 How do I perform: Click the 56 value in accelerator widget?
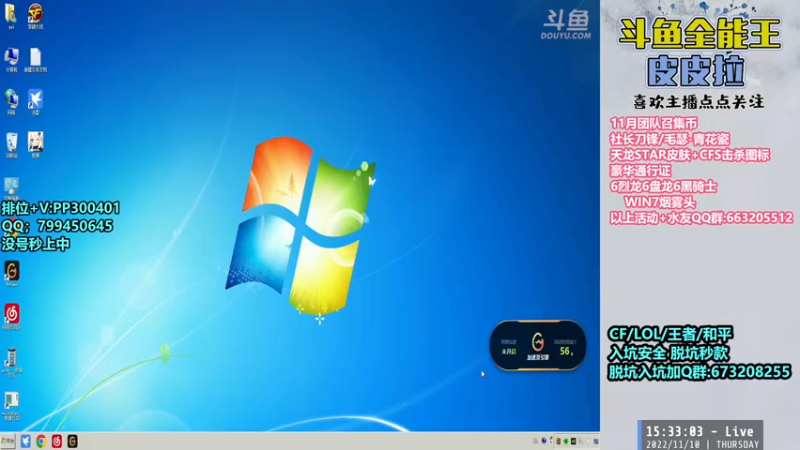tap(566, 351)
